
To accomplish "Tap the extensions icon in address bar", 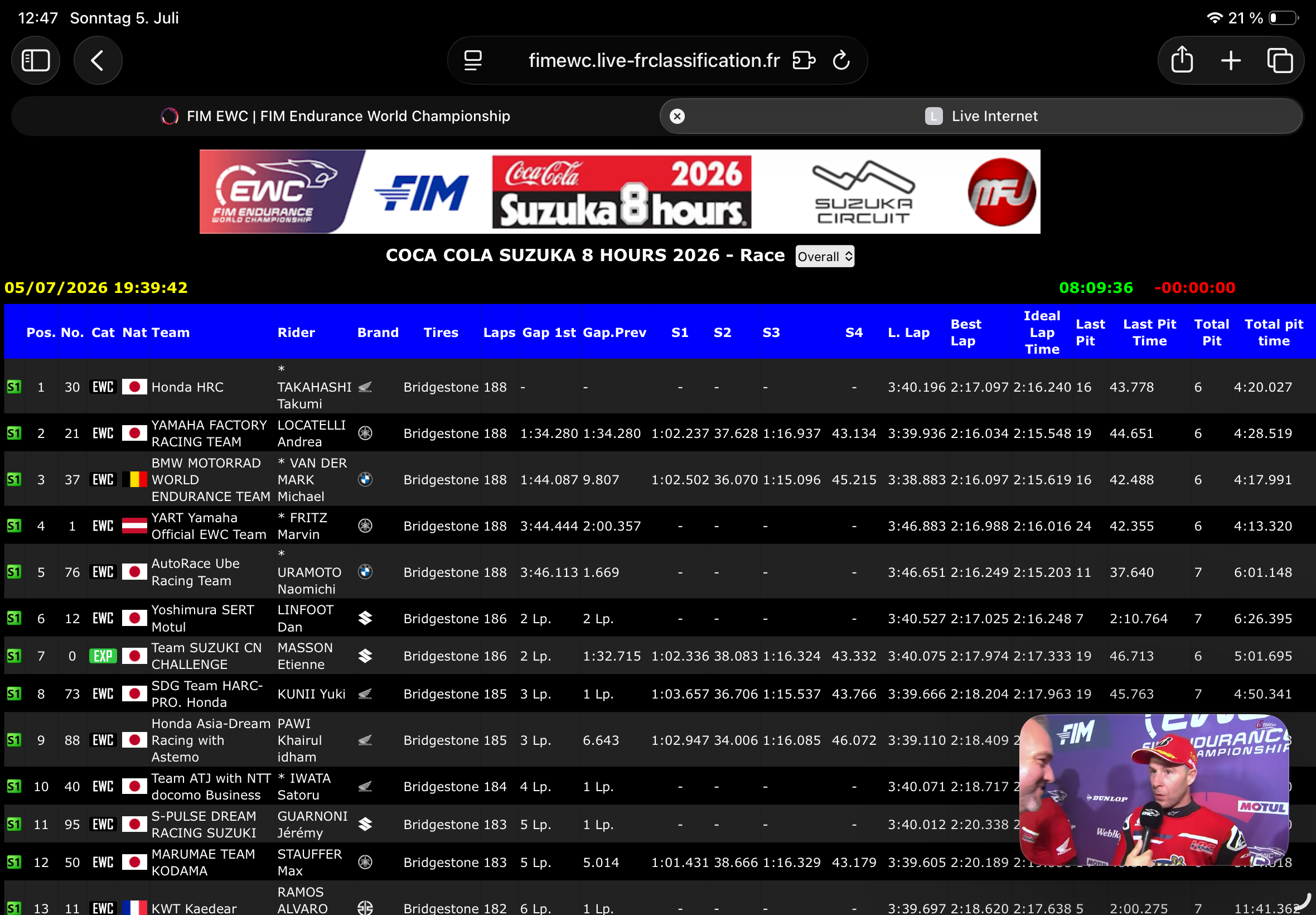I will click(x=803, y=60).
